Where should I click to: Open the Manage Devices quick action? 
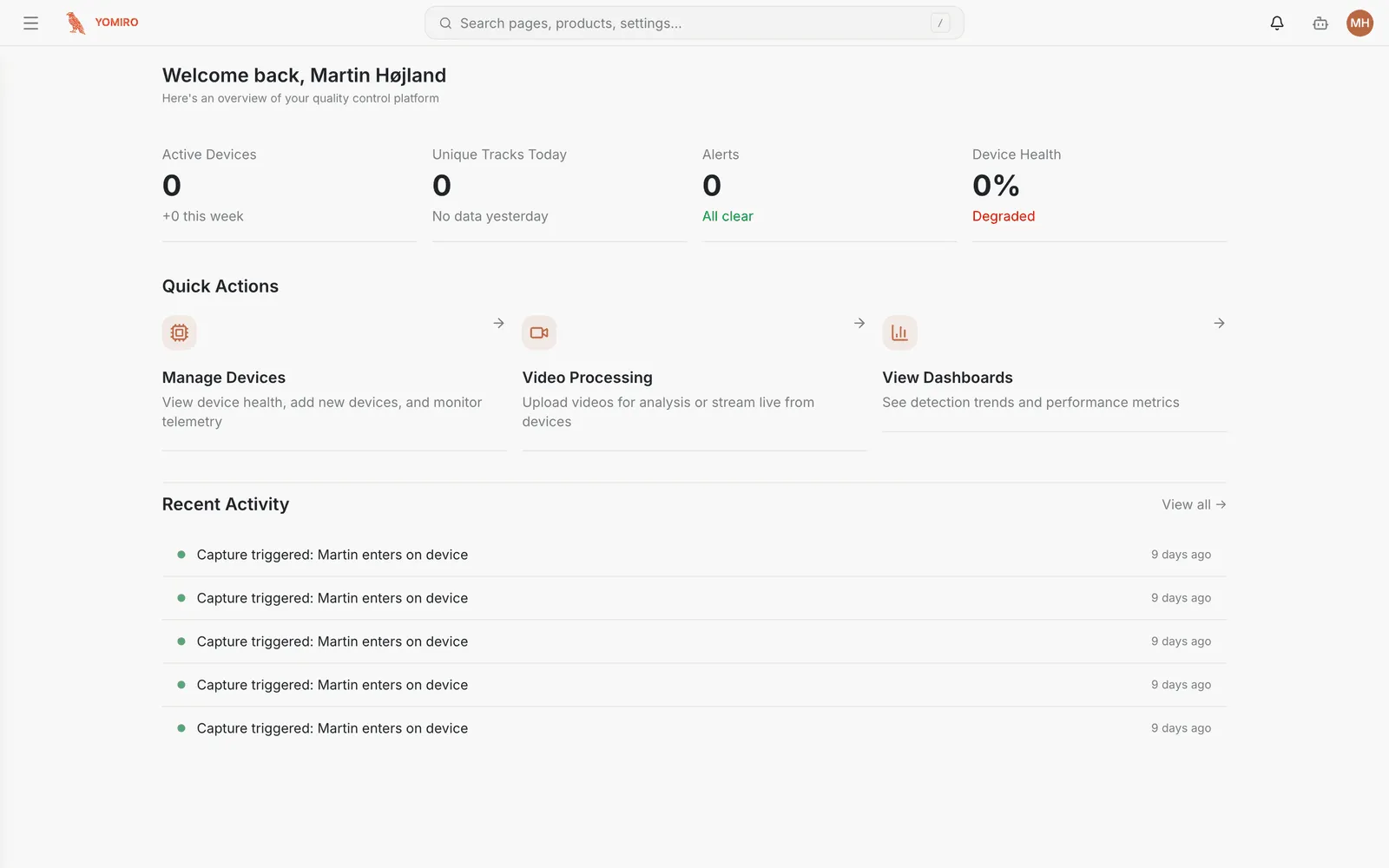pos(334,383)
